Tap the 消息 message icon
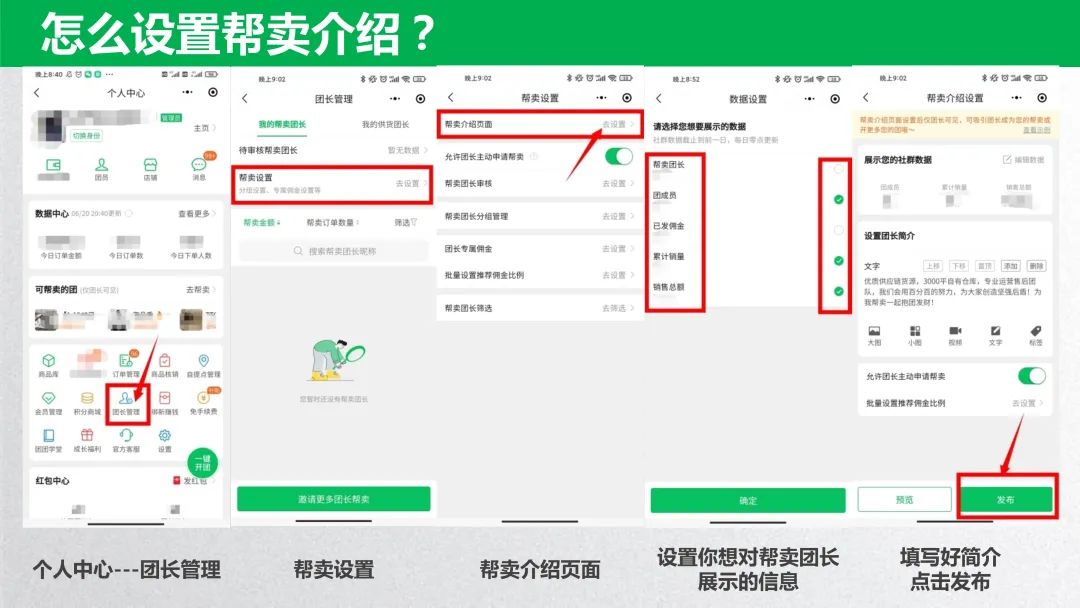Viewport: 1080px width, 608px height. 199,166
